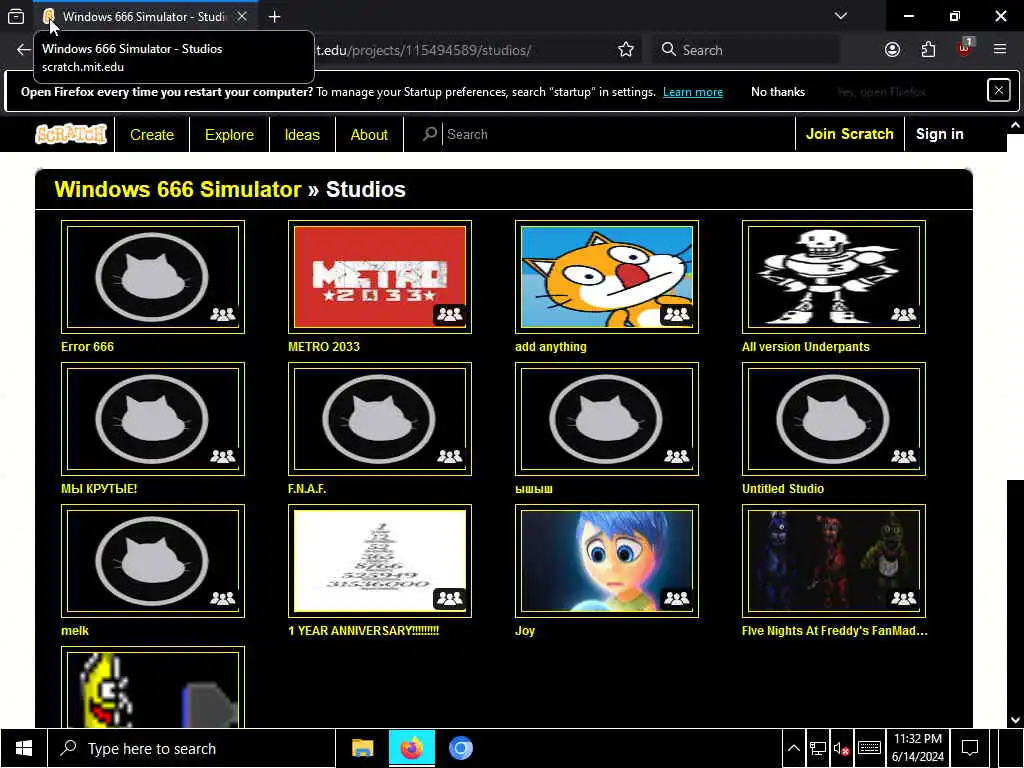Click the Windows taskbar search box

coord(191,748)
